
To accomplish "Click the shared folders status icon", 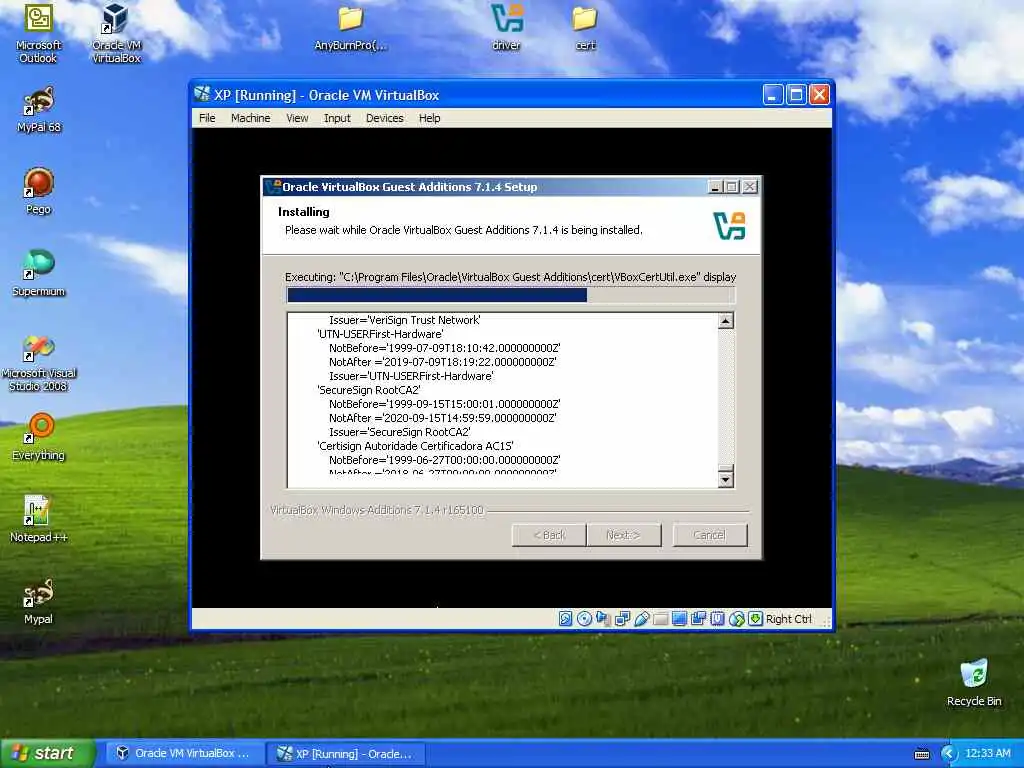I will tap(660, 618).
